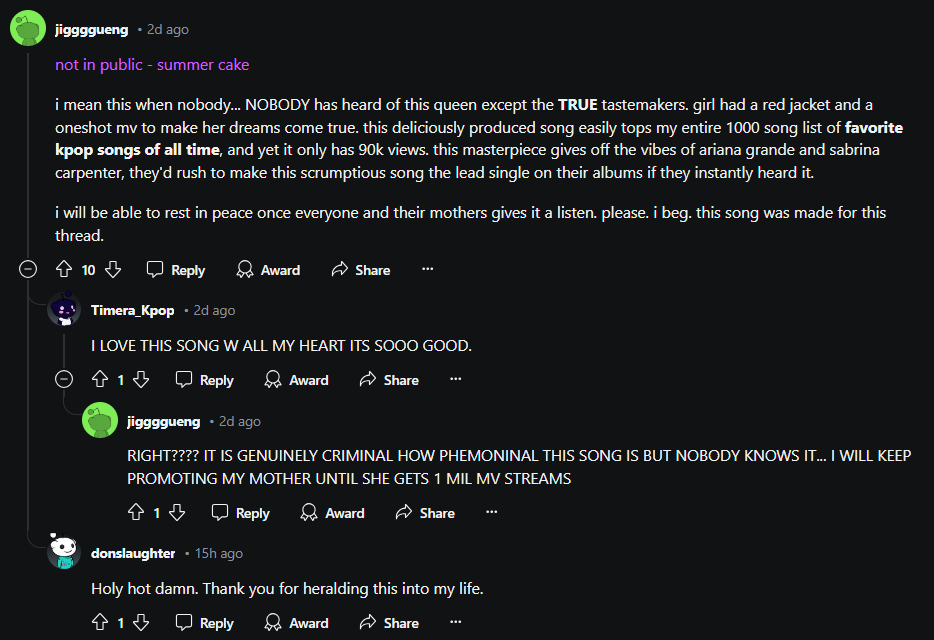
Task: Open more options on the top comment
Action: (x=427, y=269)
